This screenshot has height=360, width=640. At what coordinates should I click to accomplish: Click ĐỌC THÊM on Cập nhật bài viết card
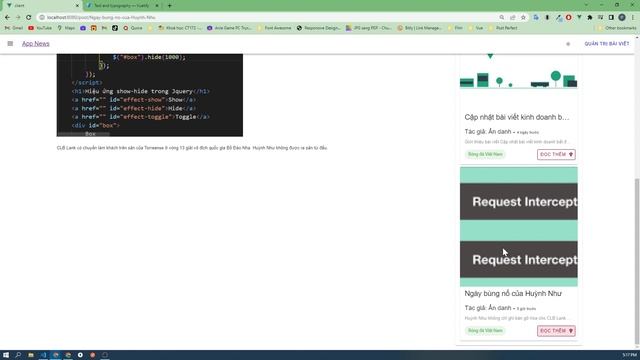556,154
